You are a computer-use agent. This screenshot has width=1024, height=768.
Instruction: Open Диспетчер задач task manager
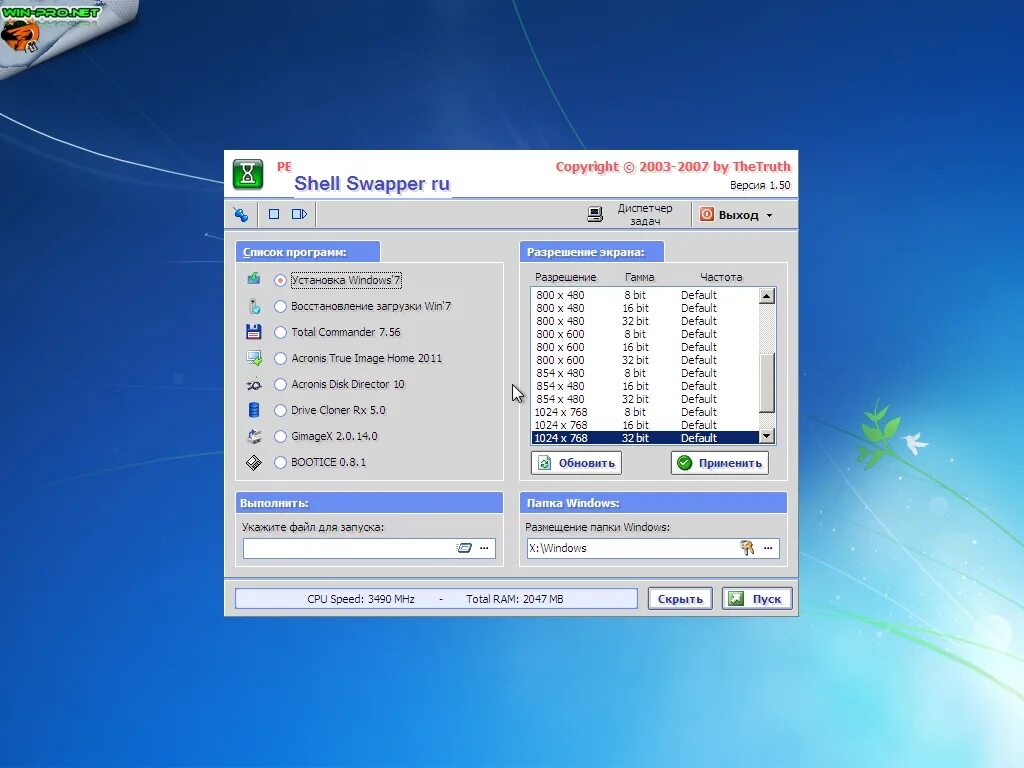coord(631,214)
